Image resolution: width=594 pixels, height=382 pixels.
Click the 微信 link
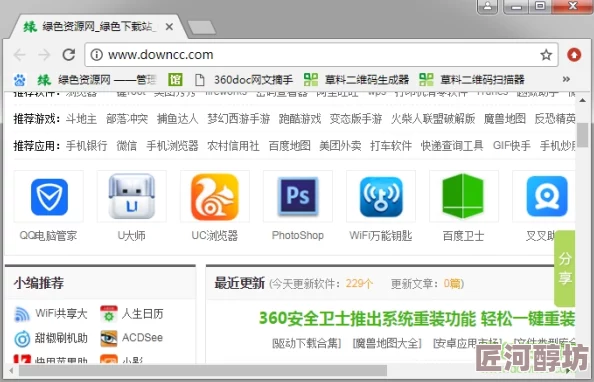127,146
